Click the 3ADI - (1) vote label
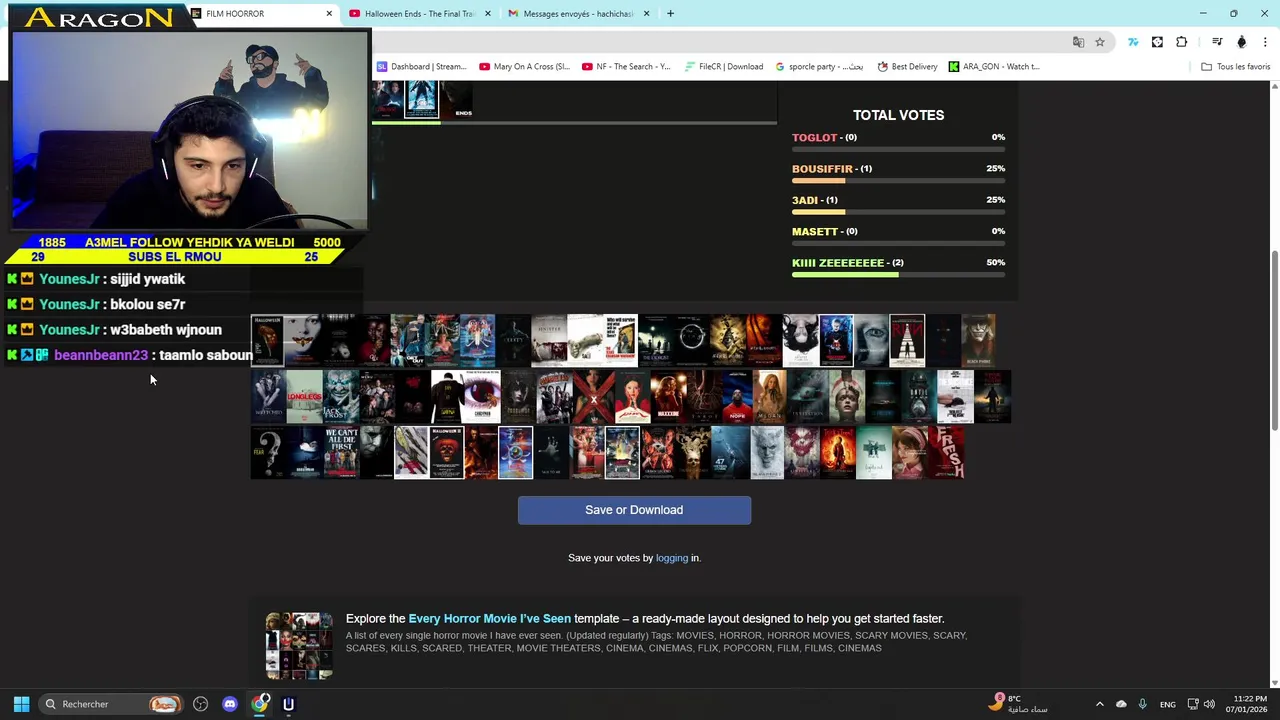 pos(814,200)
